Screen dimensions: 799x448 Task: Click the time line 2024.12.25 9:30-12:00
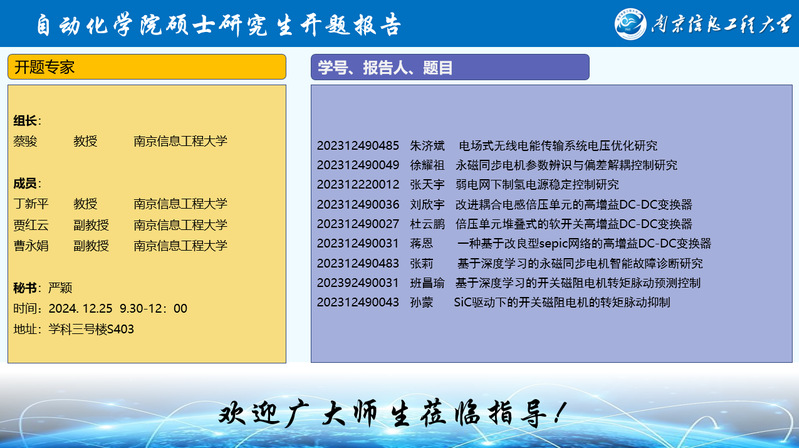pyautogui.click(x=100, y=308)
